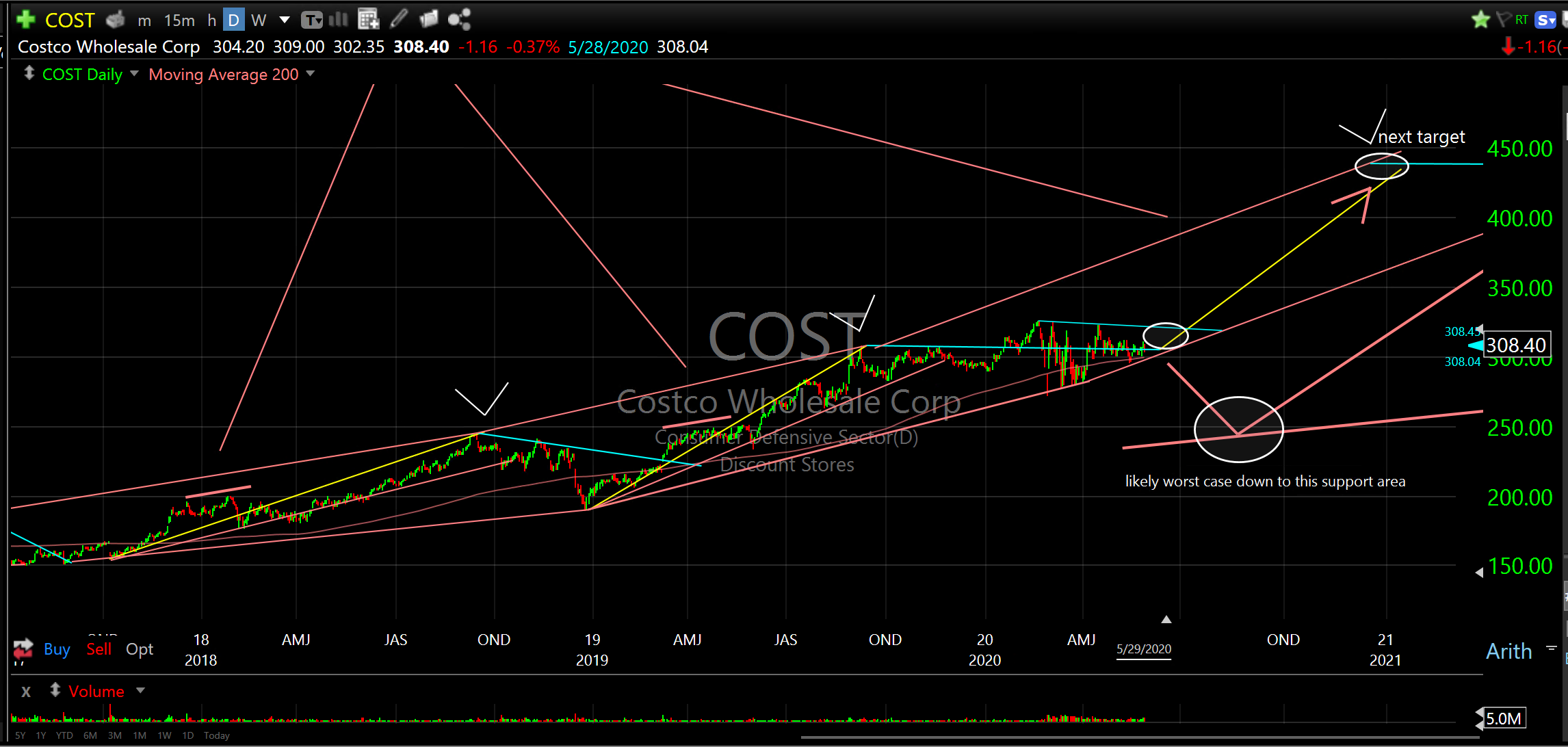Open the Volume indicator dropdown

(140, 690)
